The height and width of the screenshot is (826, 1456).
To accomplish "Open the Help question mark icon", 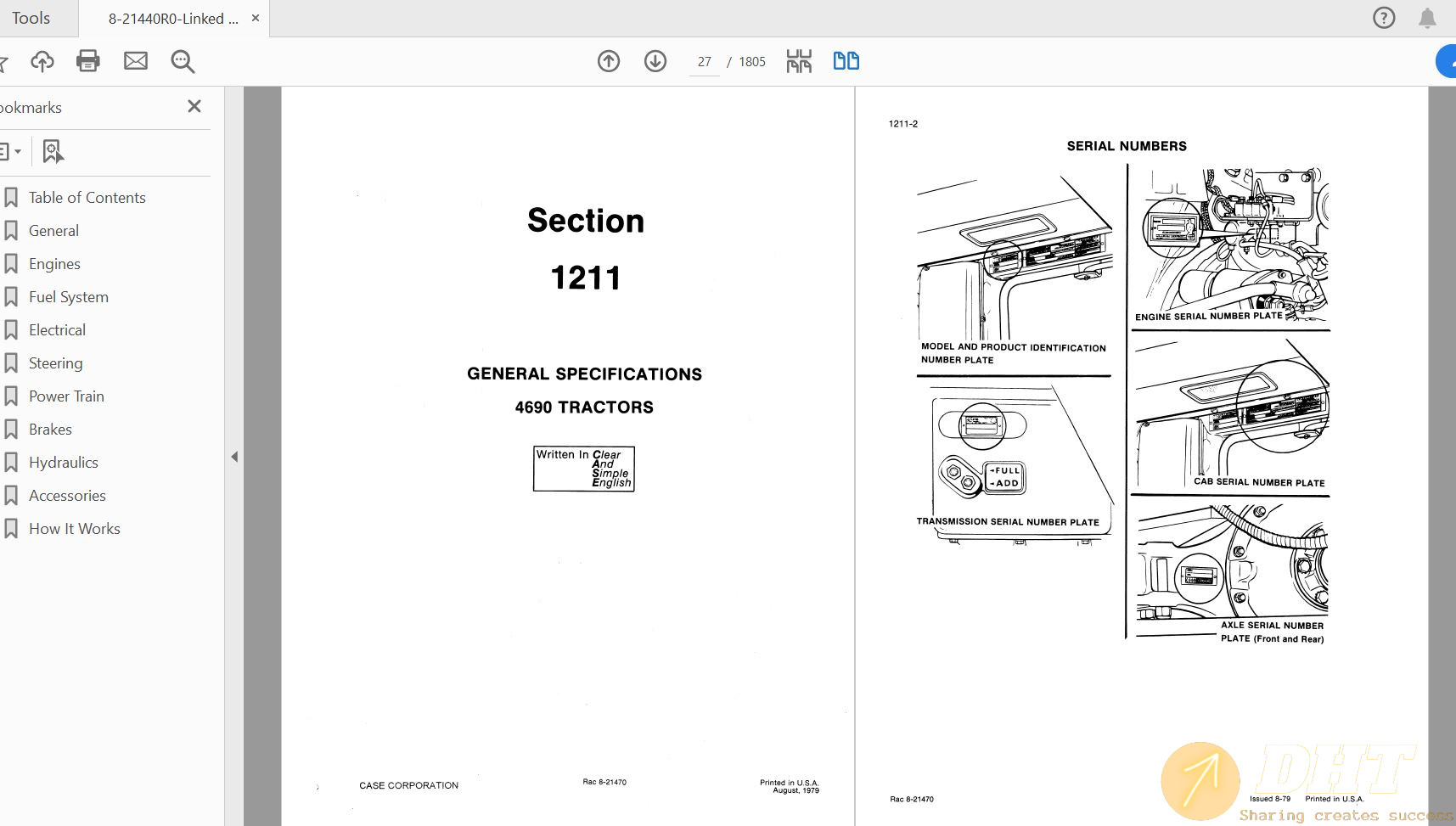I will (x=1383, y=17).
